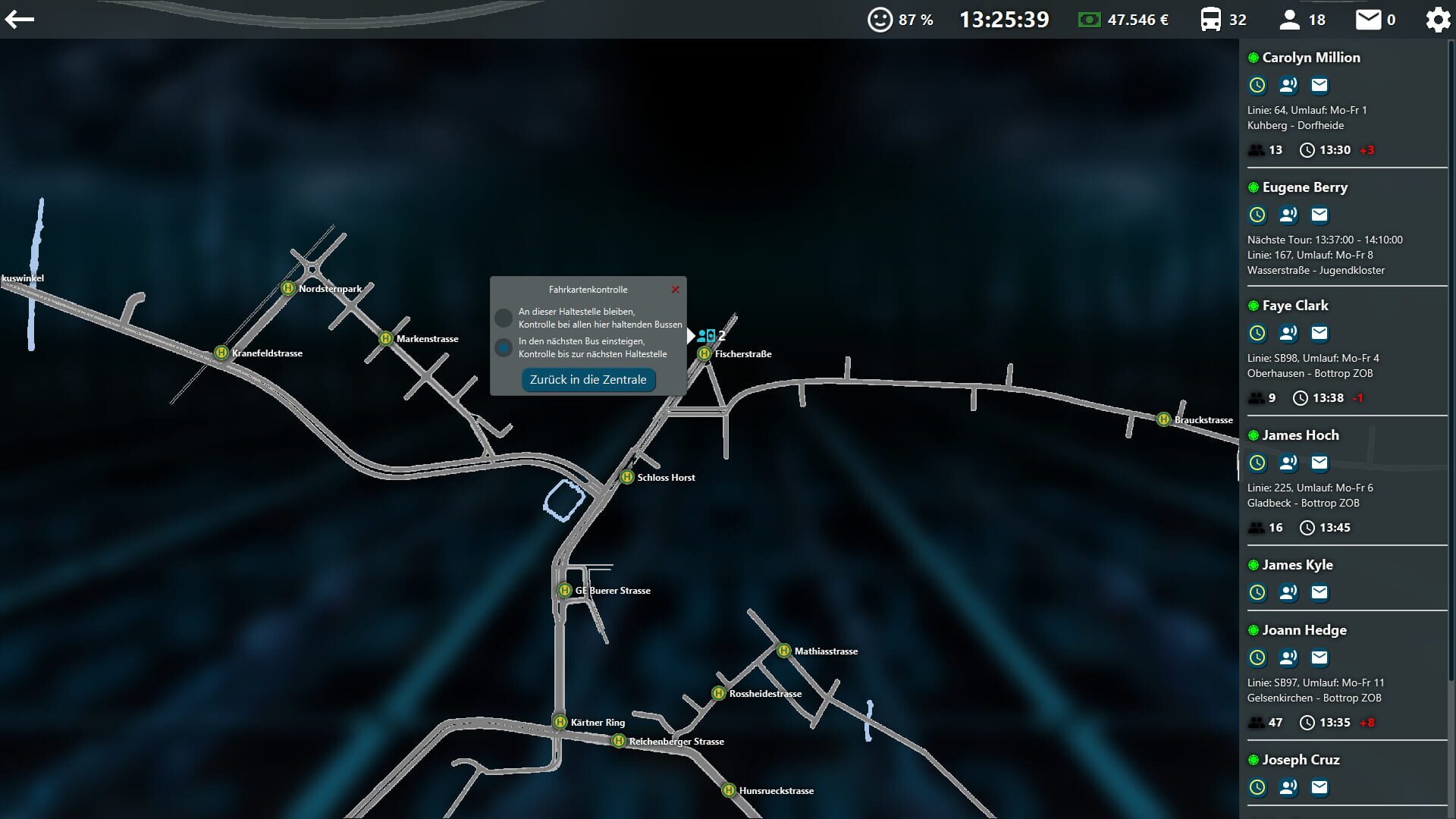The height and width of the screenshot is (819, 1456).
Task: Close the Fahrkartenkontrolle dialog
Action: pos(675,289)
